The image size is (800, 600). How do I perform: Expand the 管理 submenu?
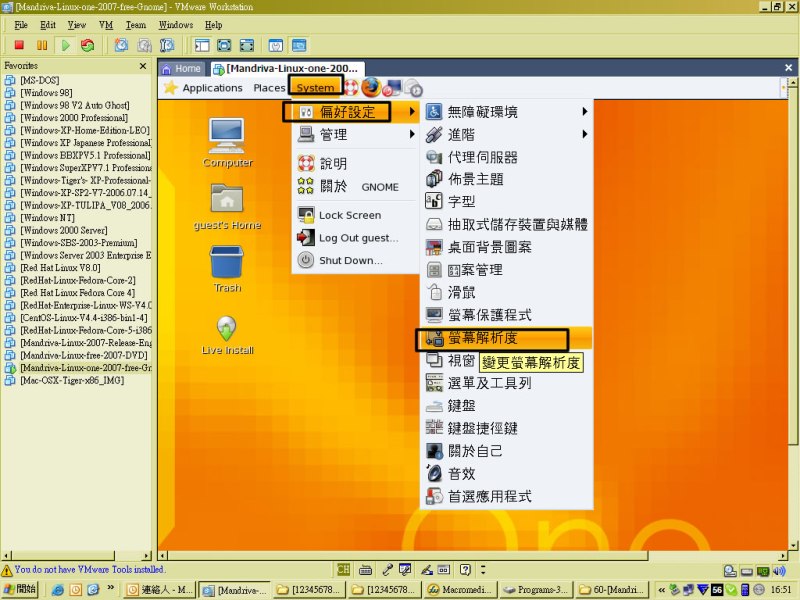356,135
